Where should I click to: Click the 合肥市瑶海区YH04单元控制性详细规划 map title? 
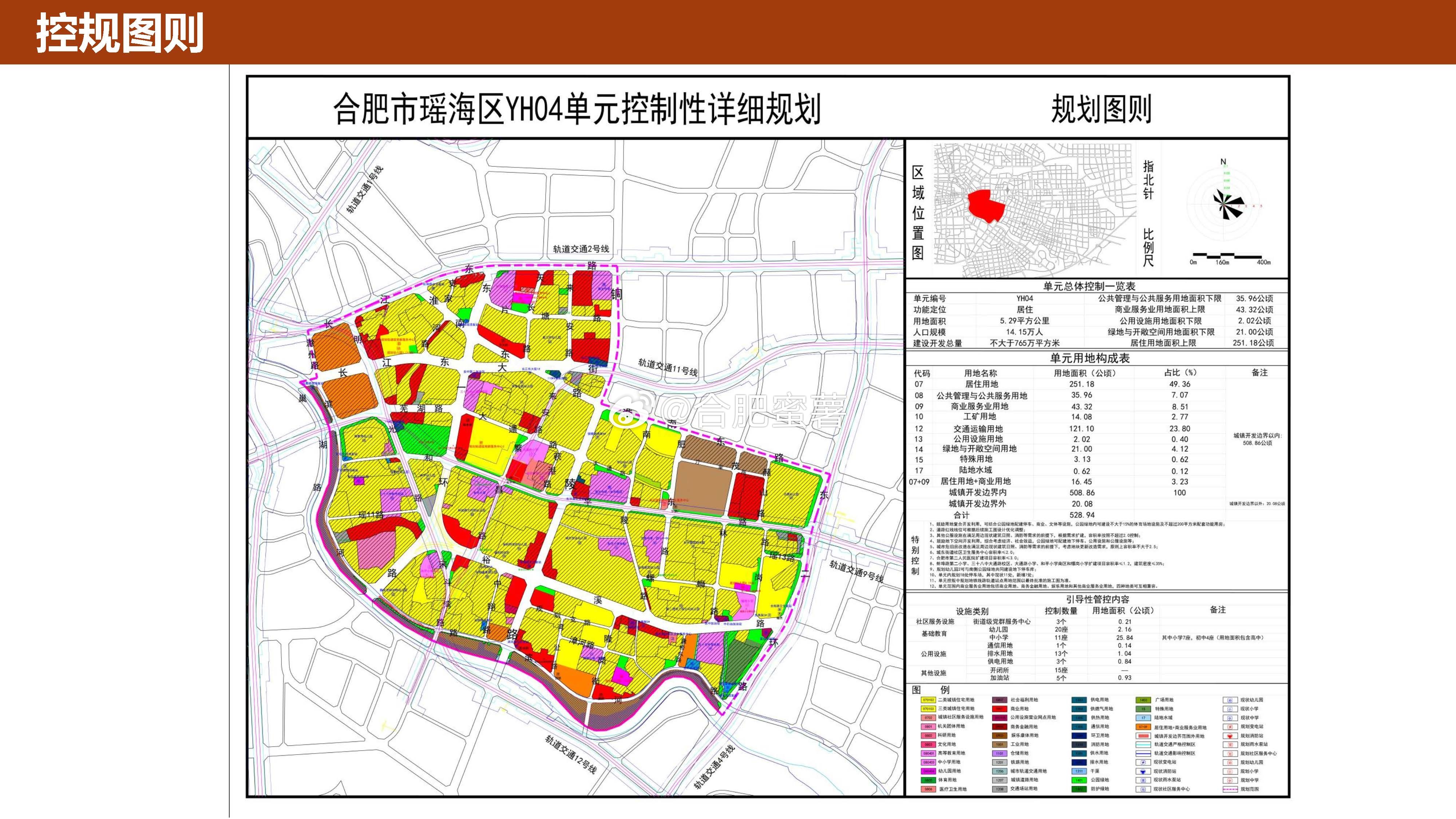pyautogui.click(x=577, y=108)
